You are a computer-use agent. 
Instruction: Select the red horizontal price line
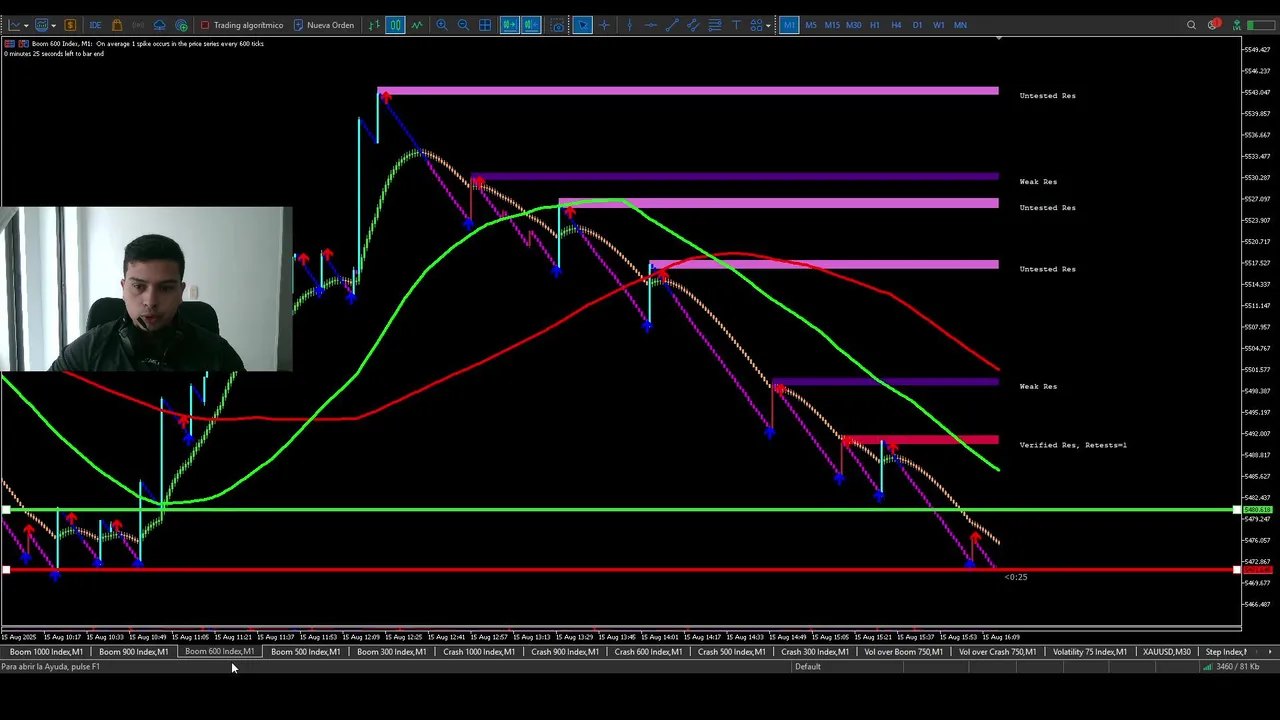[x=620, y=570]
